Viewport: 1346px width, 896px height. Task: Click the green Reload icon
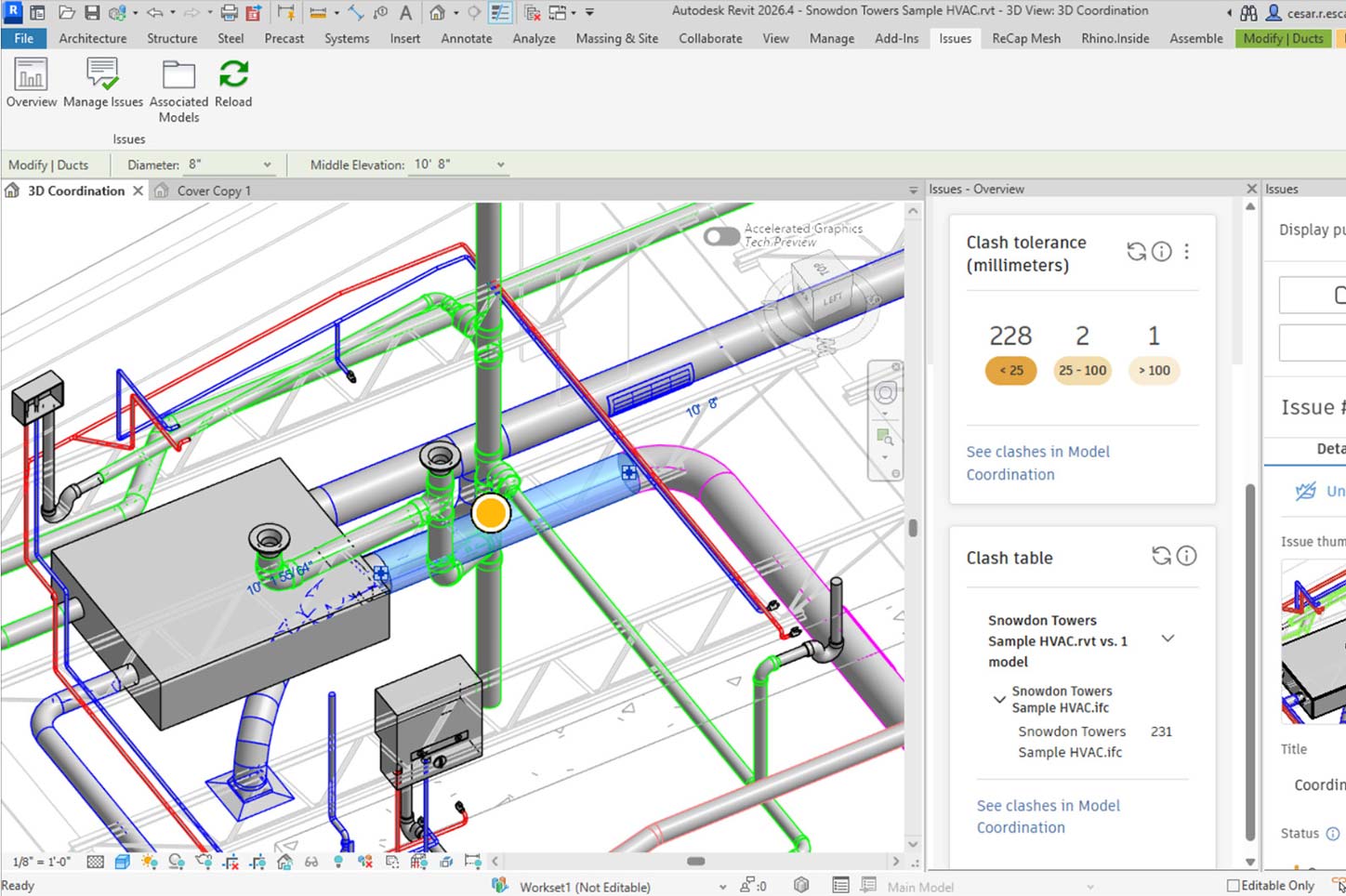click(x=233, y=83)
